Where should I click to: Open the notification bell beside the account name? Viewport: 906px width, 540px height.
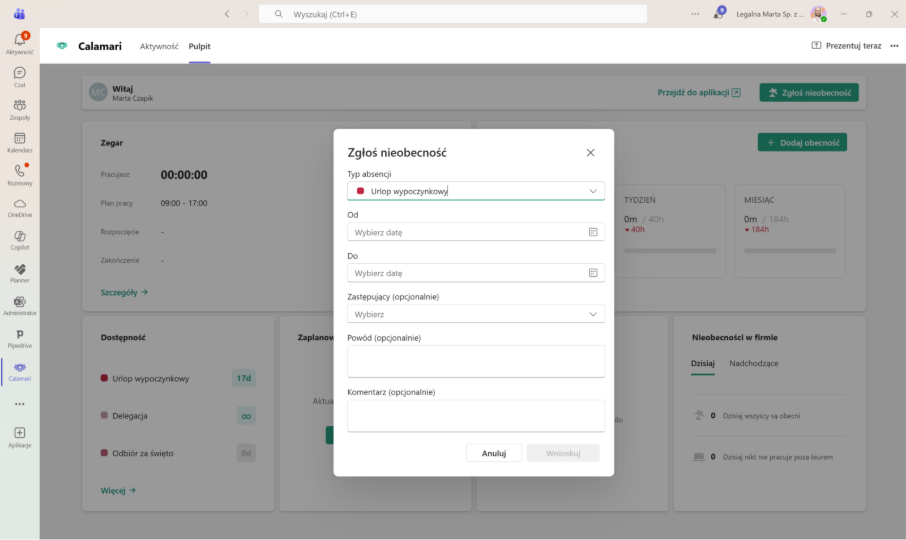(719, 13)
